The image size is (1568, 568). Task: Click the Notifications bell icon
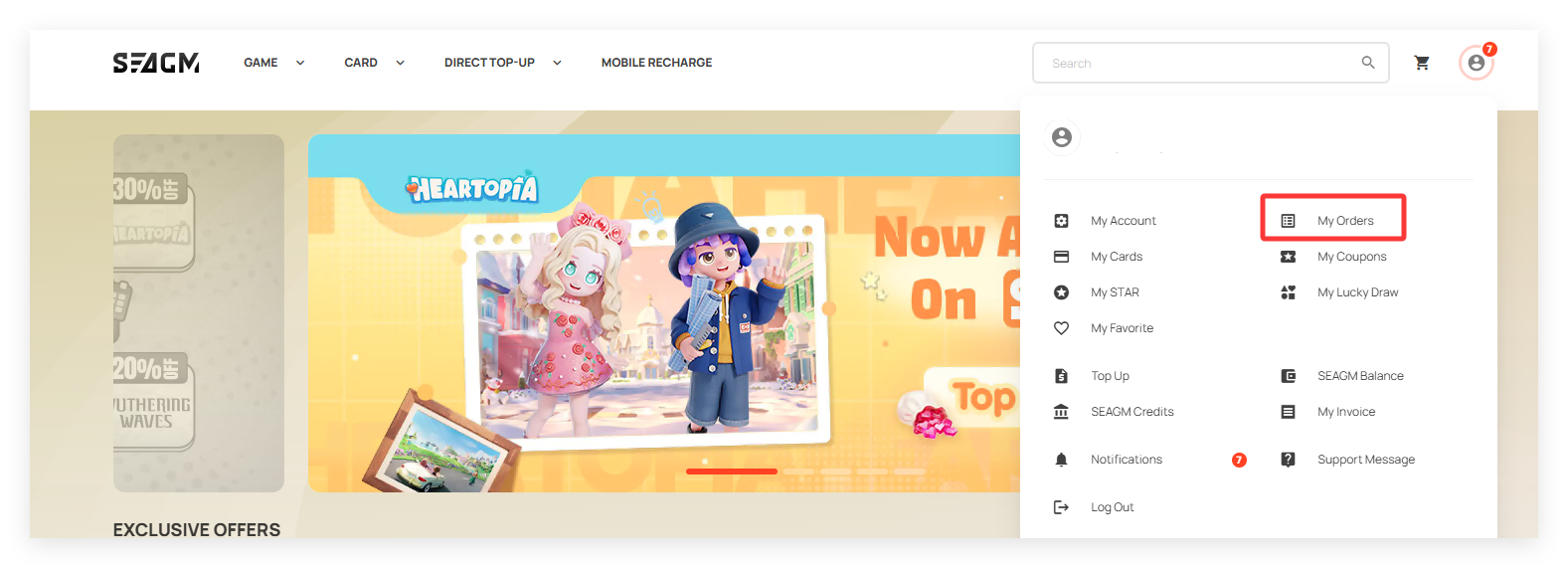(1061, 460)
